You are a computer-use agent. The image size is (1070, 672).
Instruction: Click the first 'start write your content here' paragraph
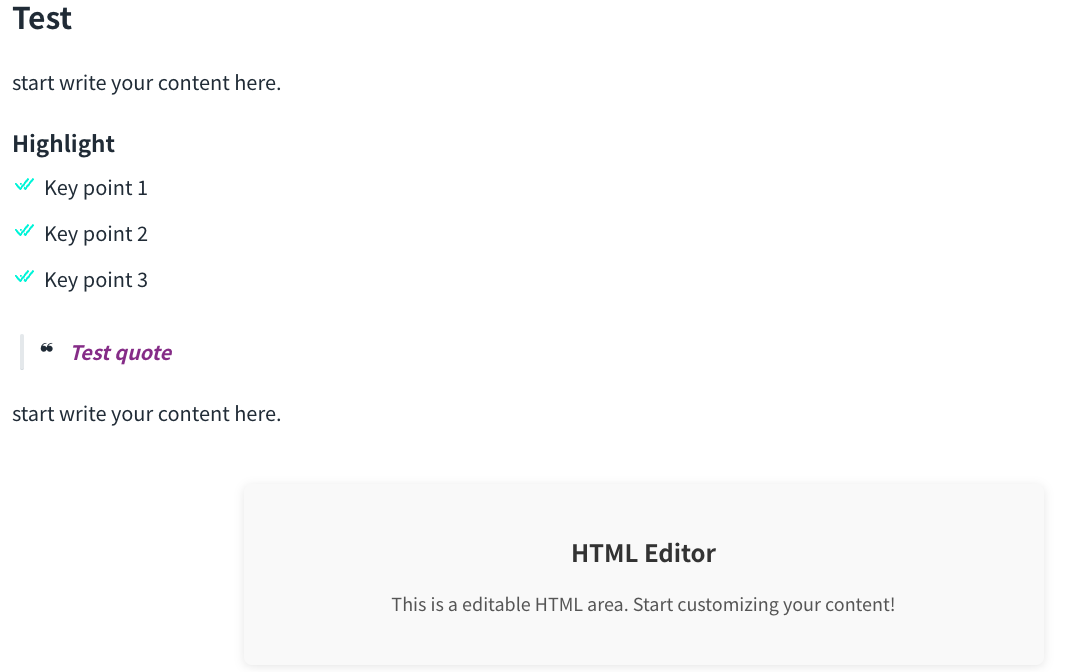tap(146, 83)
